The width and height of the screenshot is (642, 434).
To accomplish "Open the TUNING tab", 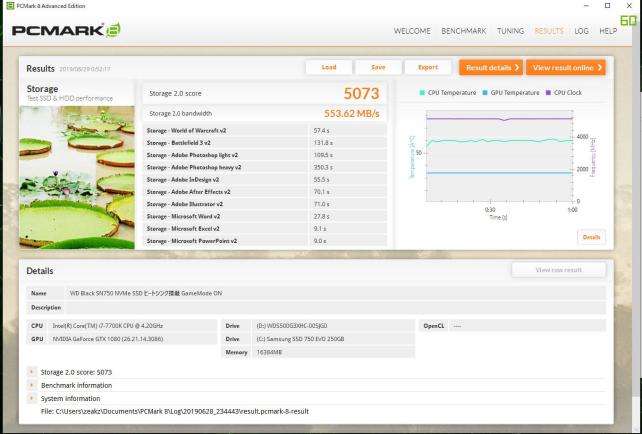I will click(510, 31).
